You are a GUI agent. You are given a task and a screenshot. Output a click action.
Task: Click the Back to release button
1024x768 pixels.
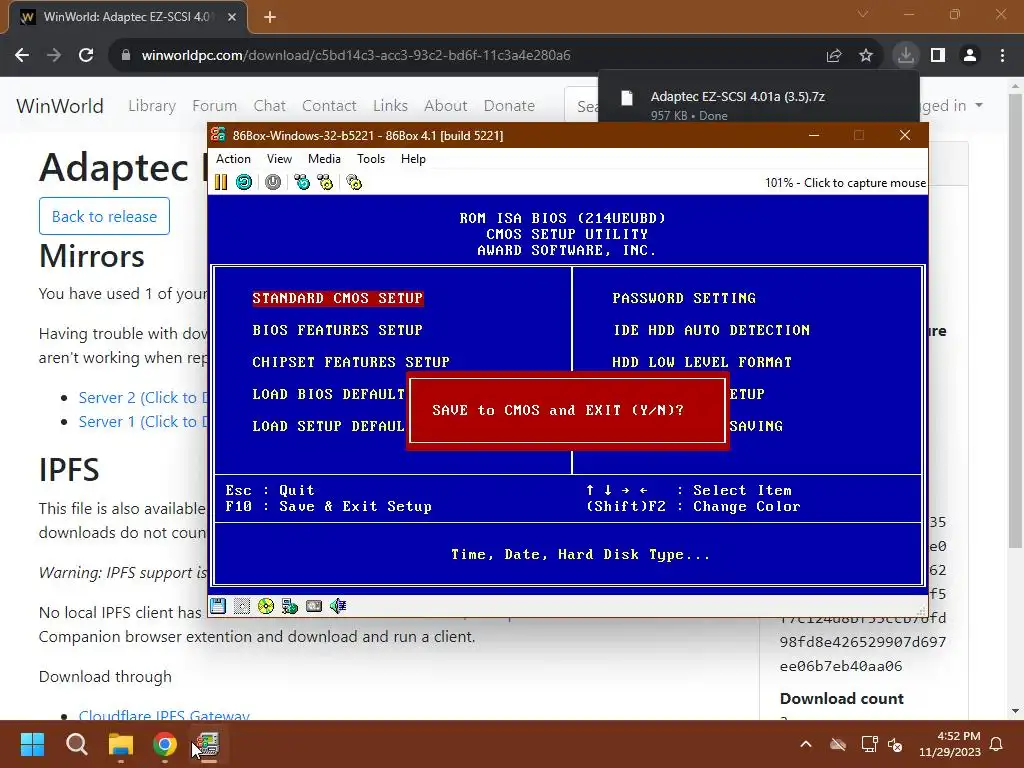(x=104, y=216)
